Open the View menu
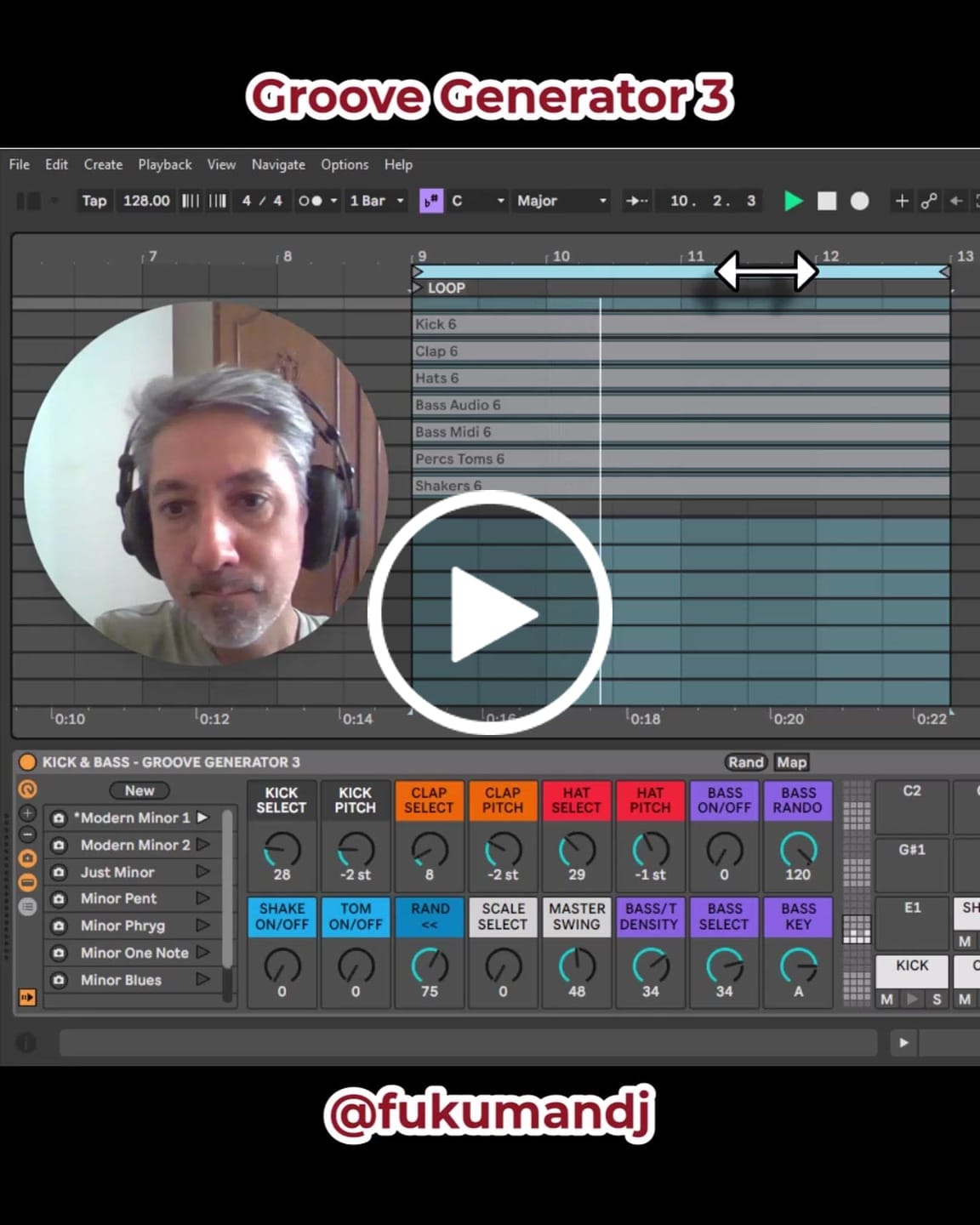This screenshot has width=980, height=1225. tap(221, 164)
